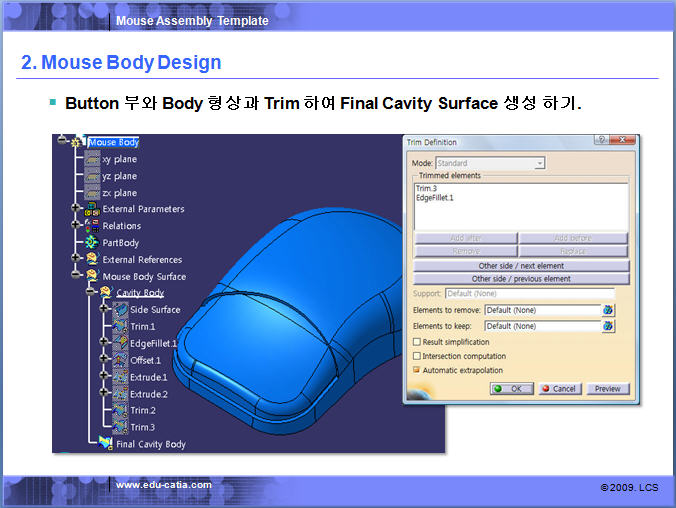Click the Elements to keep input field
Image resolution: width=676 pixels, height=508 pixels.
point(540,326)
